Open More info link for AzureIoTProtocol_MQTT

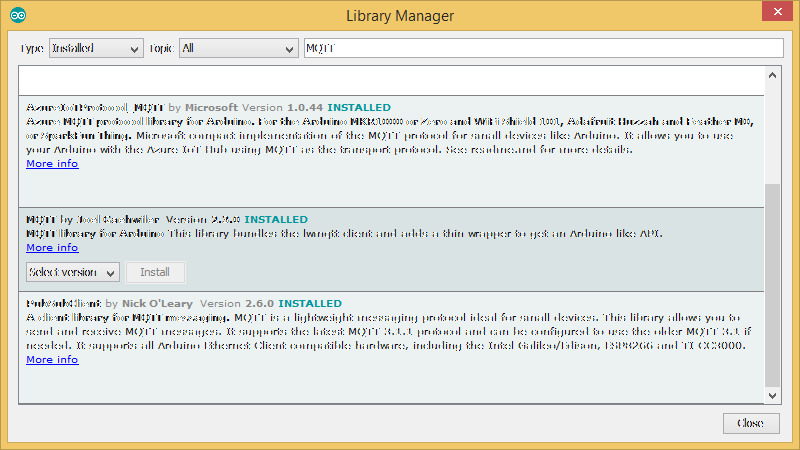tap(52, 164)
